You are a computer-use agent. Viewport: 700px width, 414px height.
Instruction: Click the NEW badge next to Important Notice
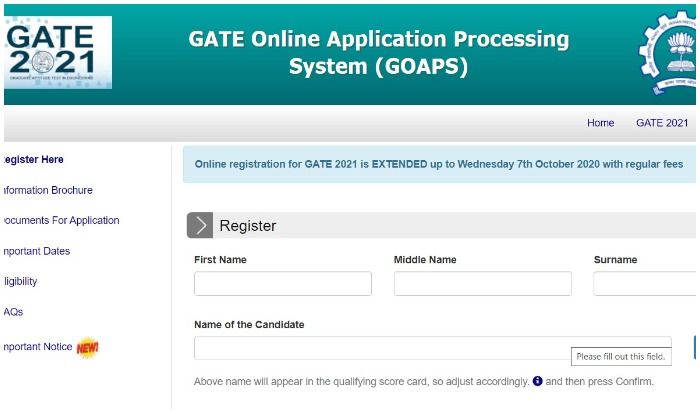click(x=88, y=348)
